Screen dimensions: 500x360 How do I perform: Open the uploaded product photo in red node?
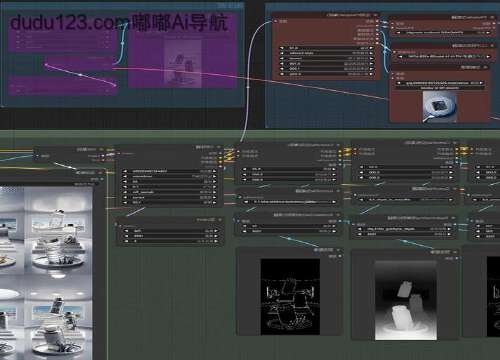coord(440,107)
